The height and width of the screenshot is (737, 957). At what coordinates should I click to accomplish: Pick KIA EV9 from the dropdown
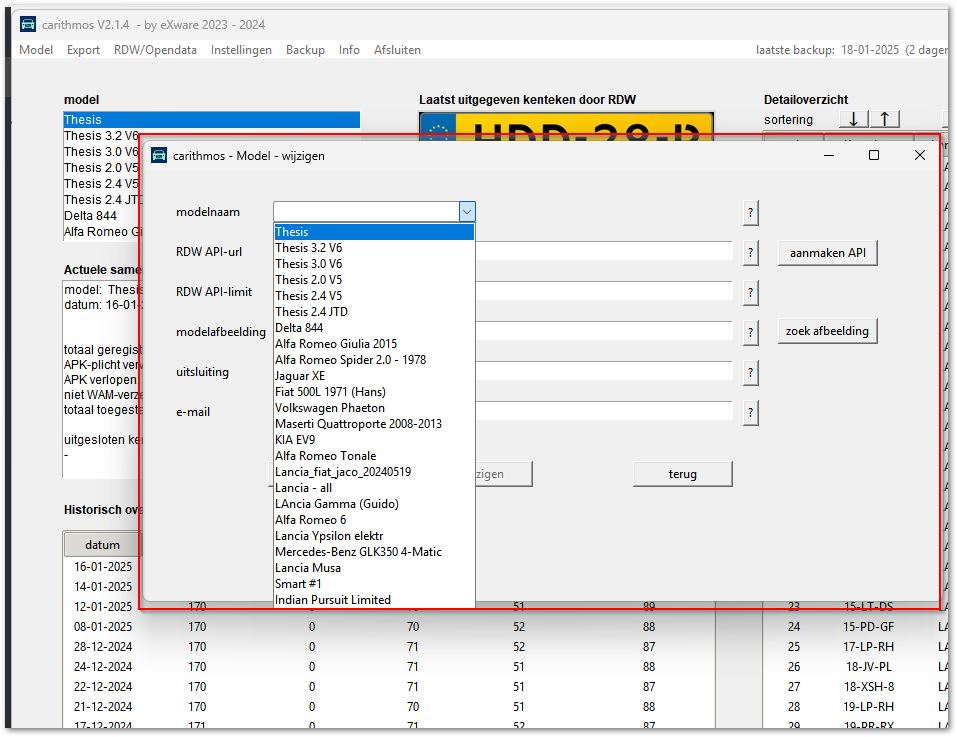coord(295,440)
